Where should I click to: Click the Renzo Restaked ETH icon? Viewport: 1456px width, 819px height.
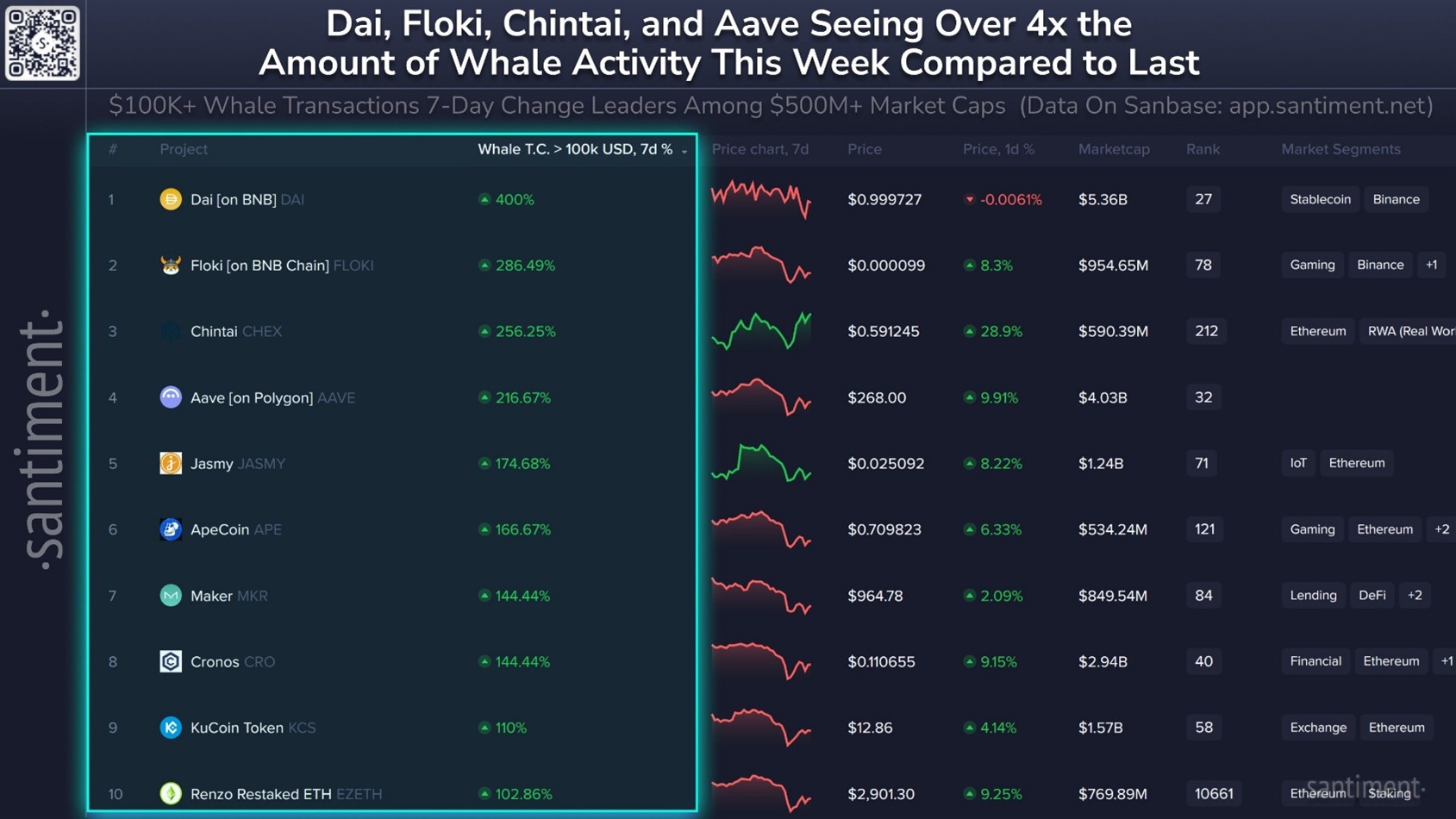(171, 793)
